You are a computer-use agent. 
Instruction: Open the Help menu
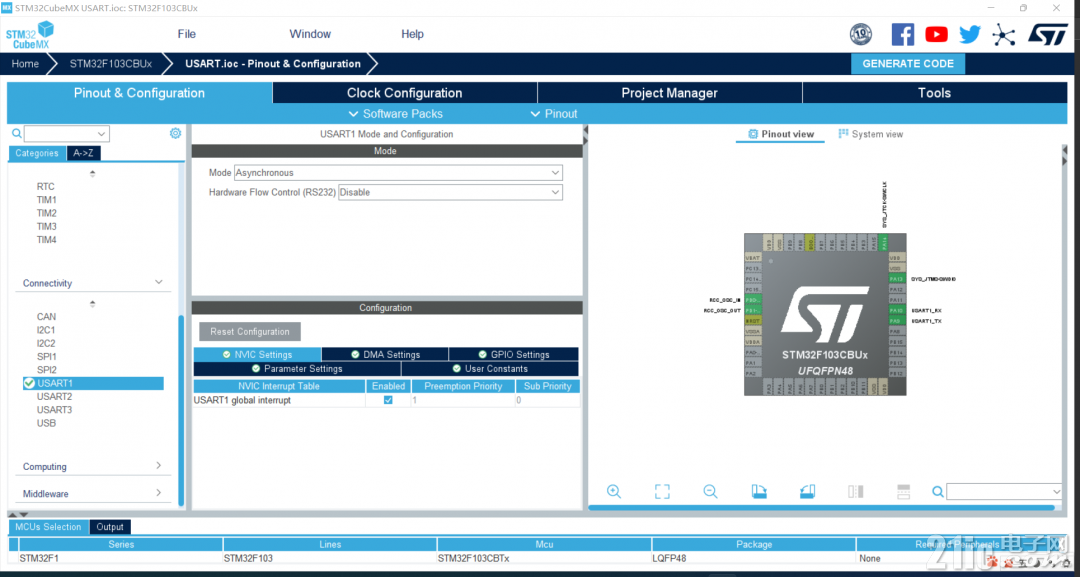click(x=413, y=34)
